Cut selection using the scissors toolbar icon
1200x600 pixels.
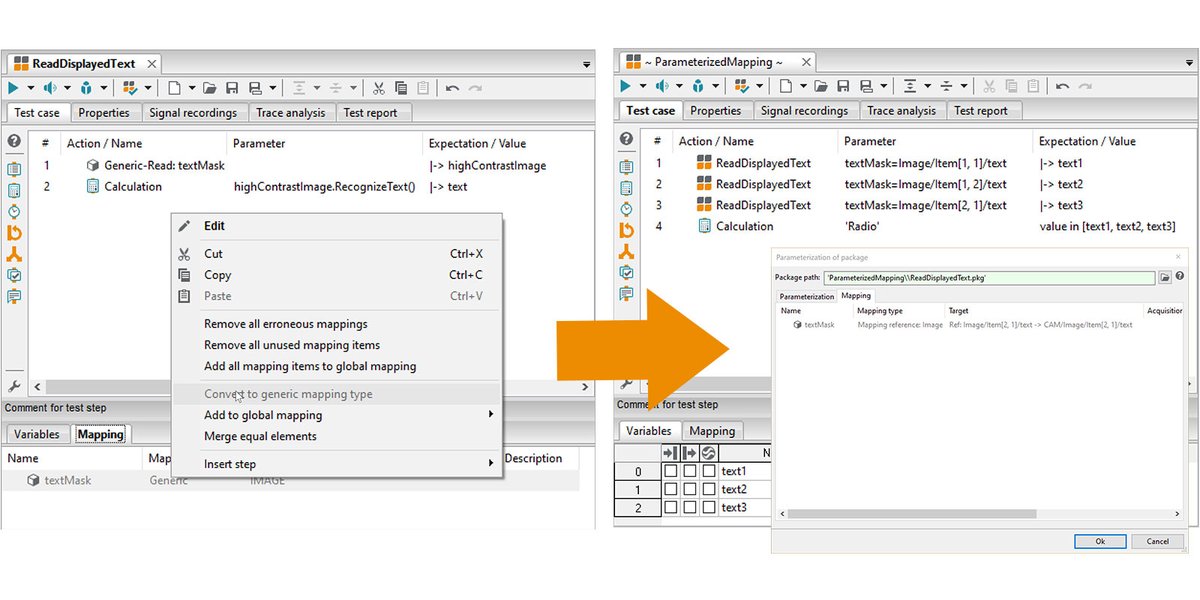click(378, 87)
